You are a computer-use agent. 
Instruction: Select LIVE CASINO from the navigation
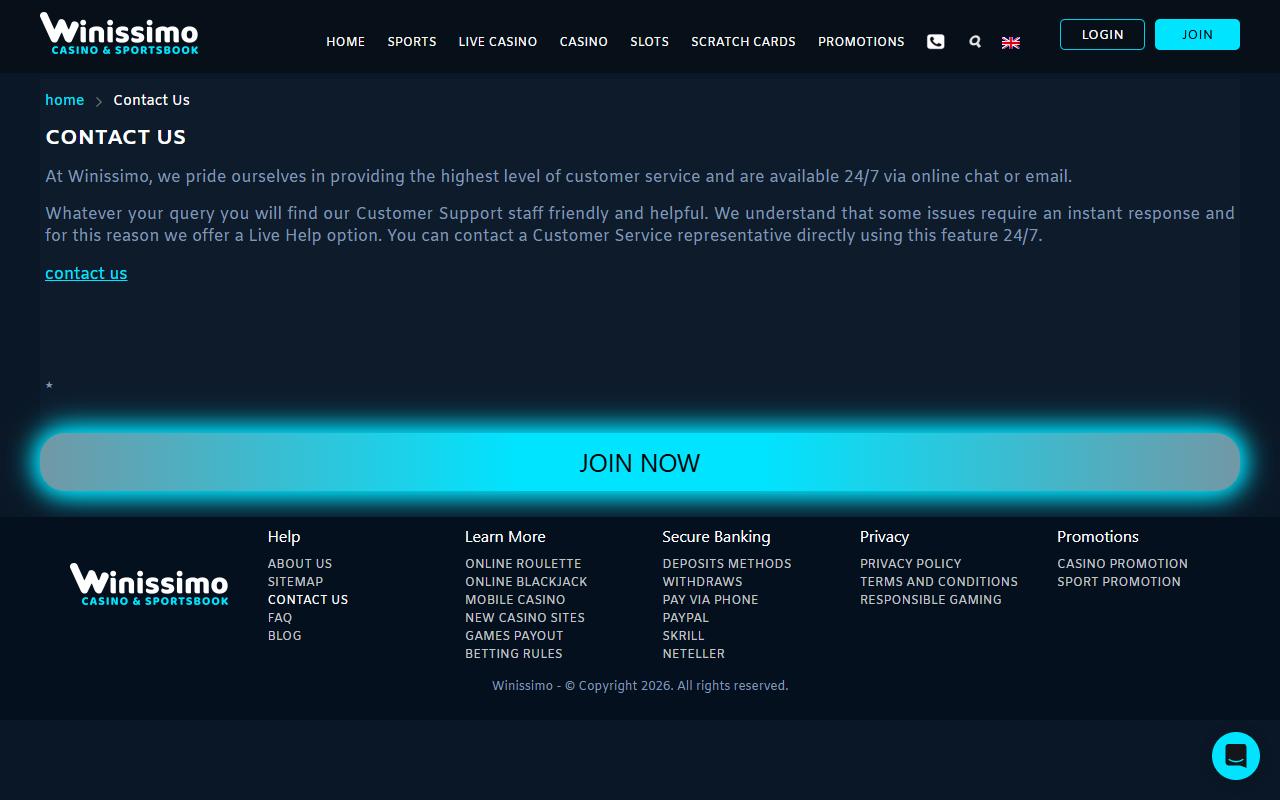[x=497, y=41]
